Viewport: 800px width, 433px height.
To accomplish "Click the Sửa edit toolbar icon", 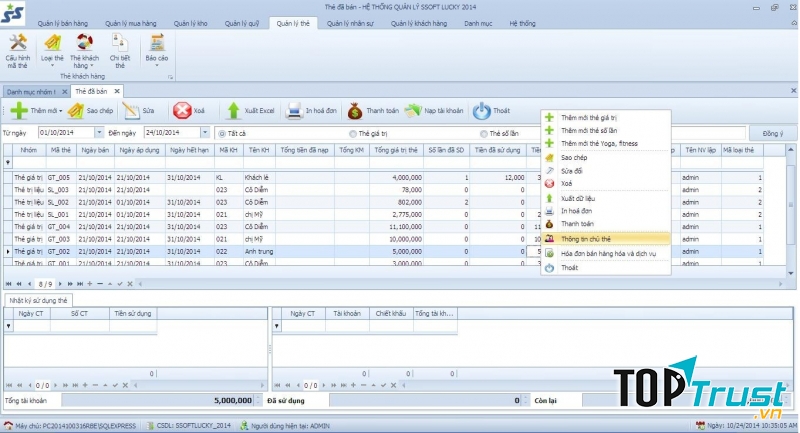I will coord(131,111).
